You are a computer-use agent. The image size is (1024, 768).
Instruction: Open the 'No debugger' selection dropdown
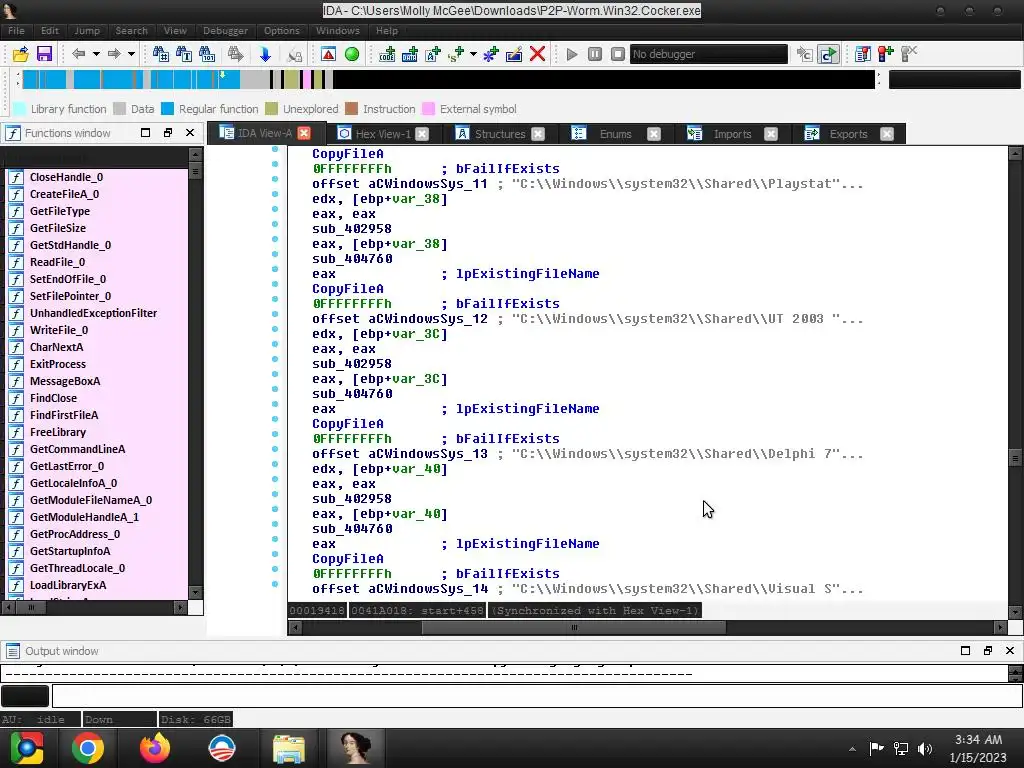tap(709, 54)
